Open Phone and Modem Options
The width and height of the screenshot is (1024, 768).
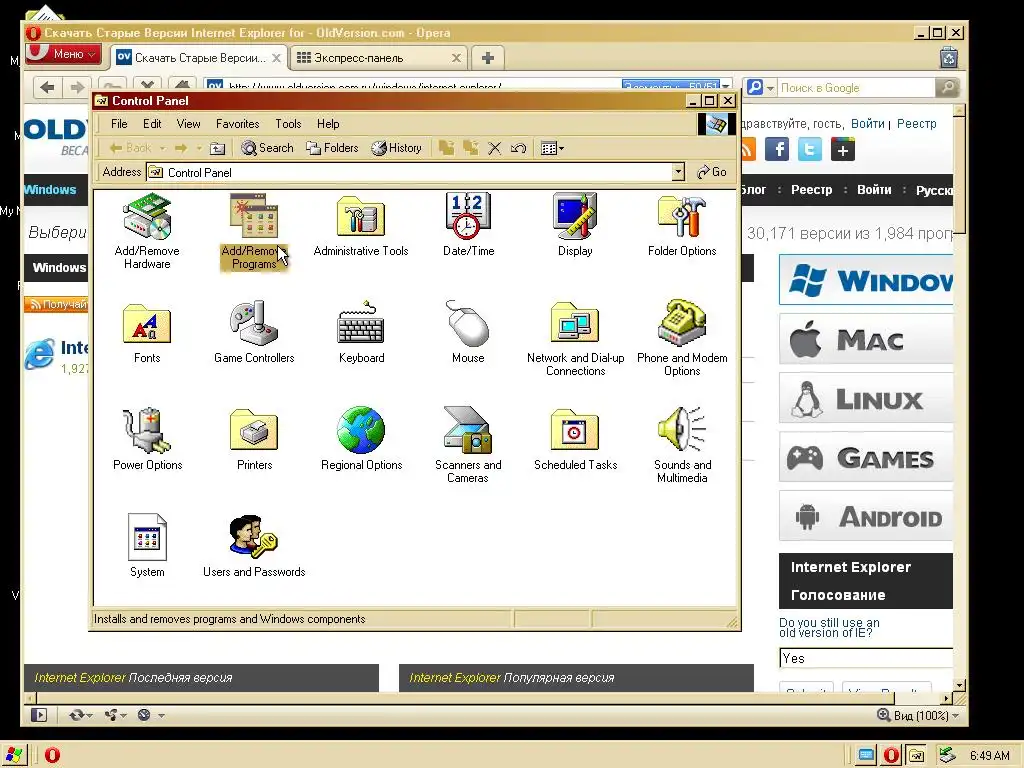[x=682, y=338]
